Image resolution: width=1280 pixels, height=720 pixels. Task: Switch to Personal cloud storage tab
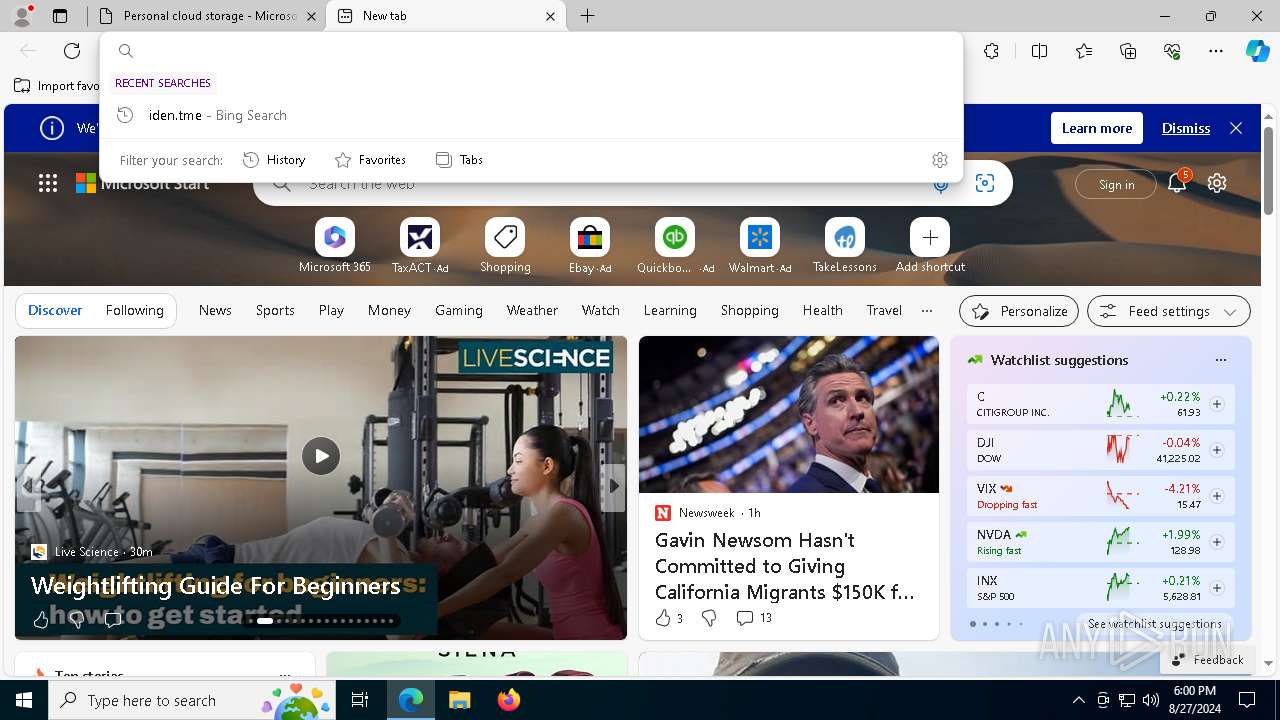click(x=206, y=16)
